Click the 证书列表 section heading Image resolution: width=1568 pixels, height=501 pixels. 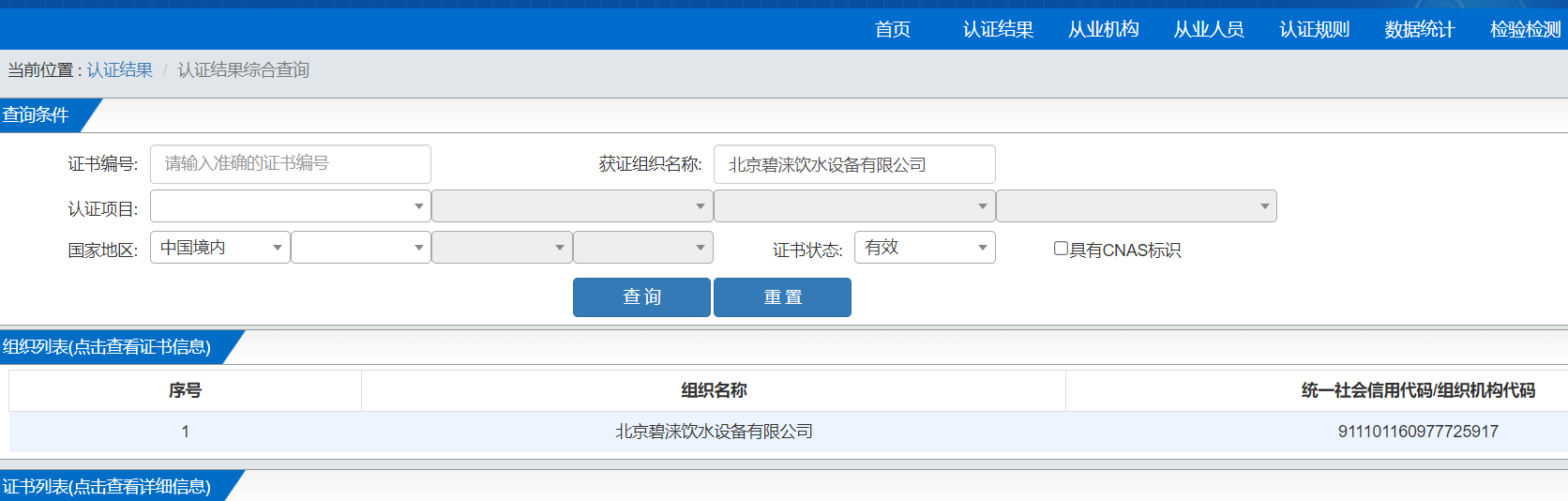click(x=106, y=487)
